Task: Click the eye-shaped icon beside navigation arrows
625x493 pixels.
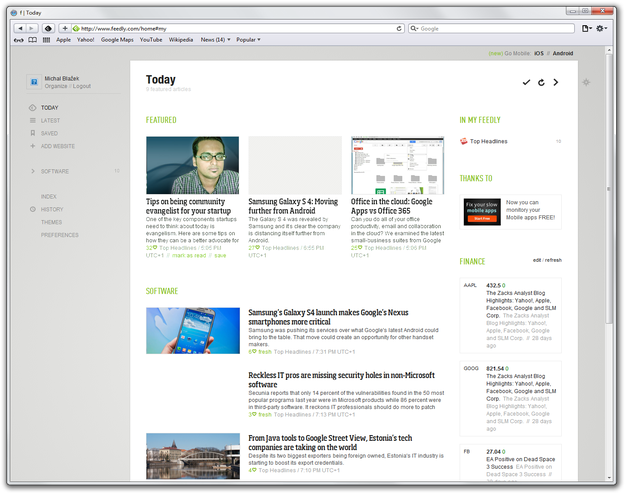Action: coord(48,28)
